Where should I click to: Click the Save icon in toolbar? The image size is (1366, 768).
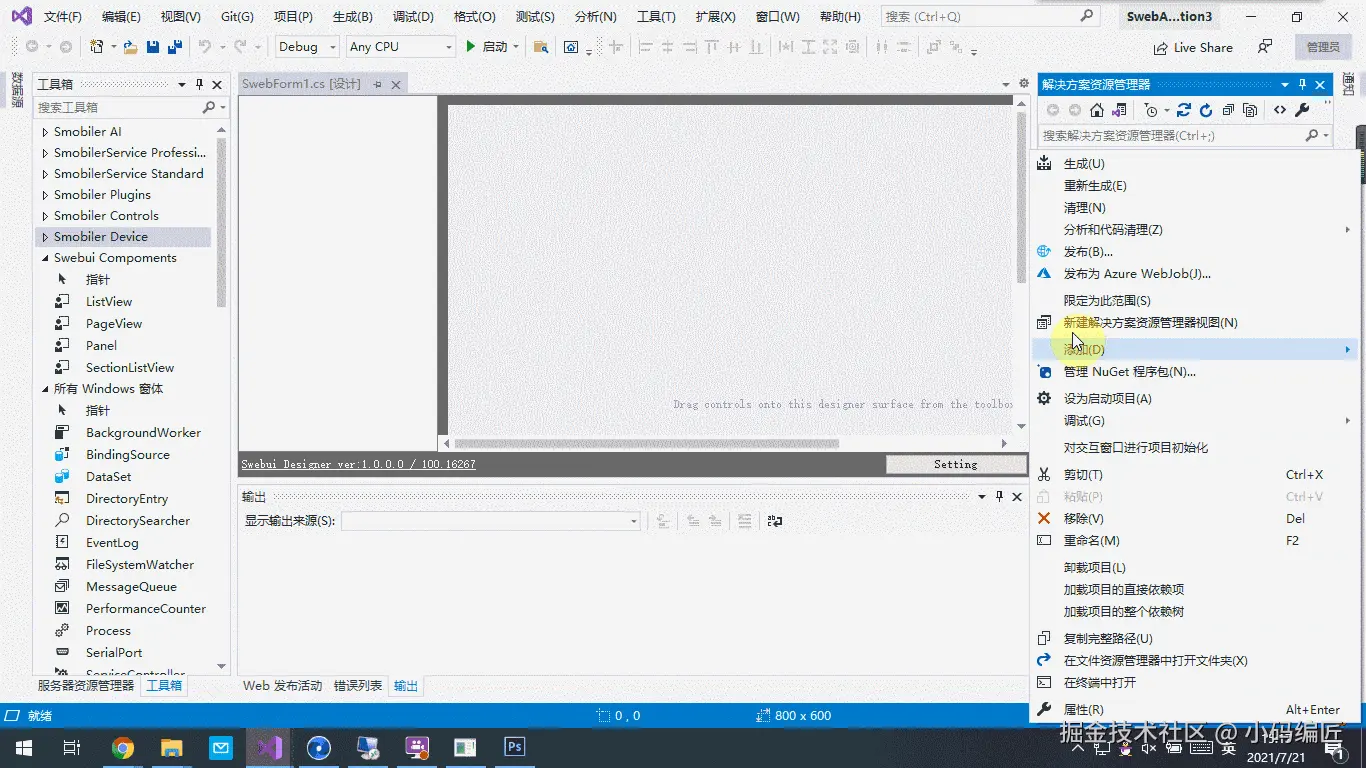point(153,47)
